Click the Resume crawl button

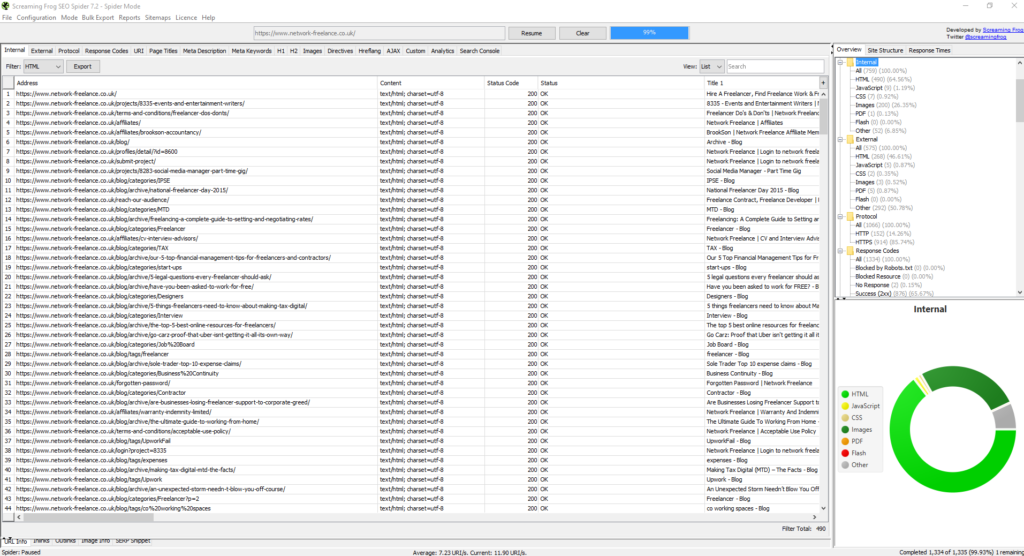coord(532,33)
